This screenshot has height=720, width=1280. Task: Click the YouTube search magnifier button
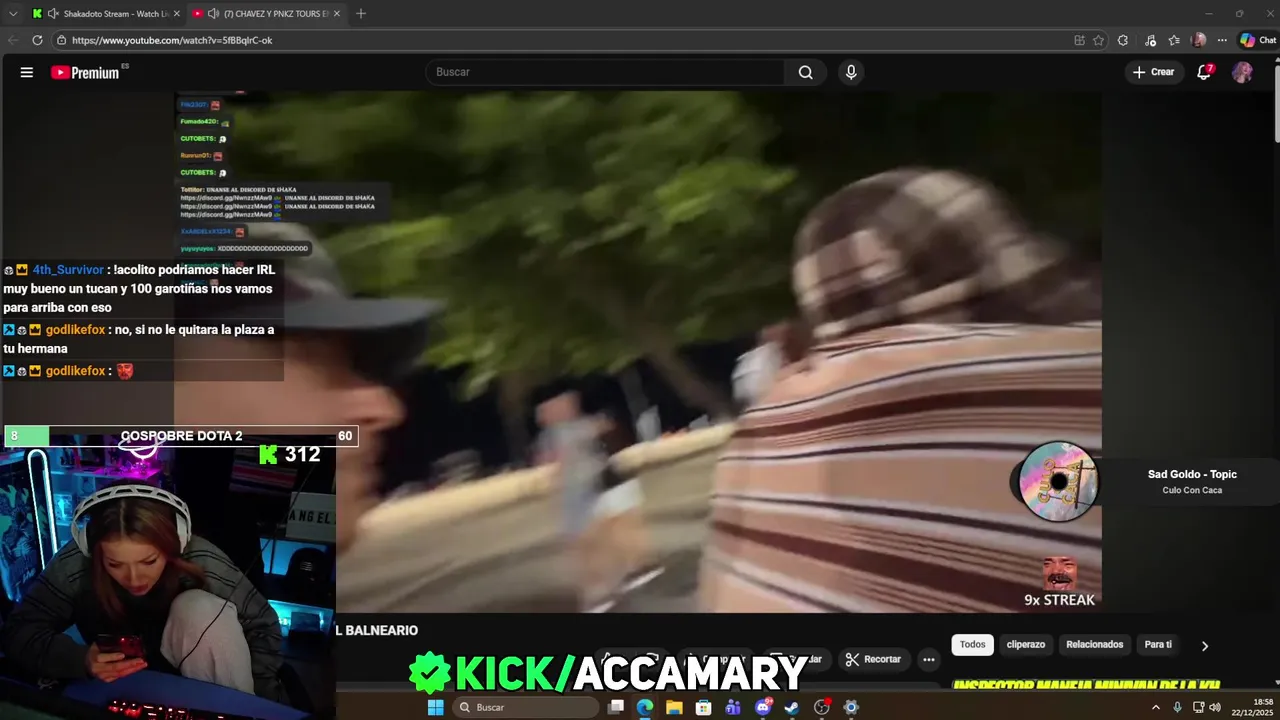coord(805,72)
